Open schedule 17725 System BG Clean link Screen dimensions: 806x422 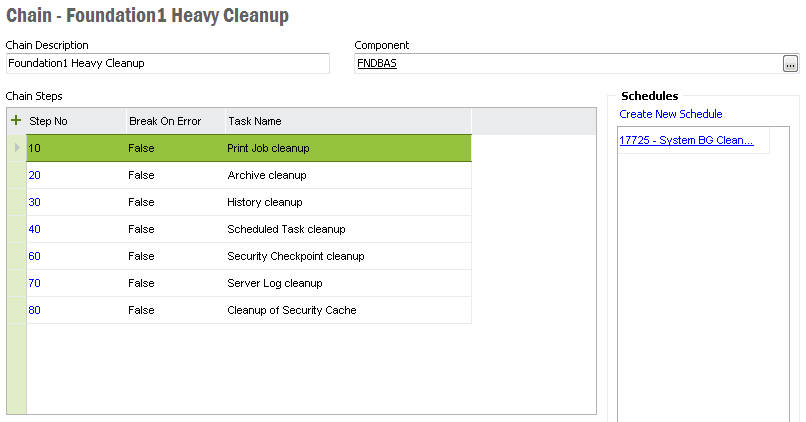pos(686,141)
